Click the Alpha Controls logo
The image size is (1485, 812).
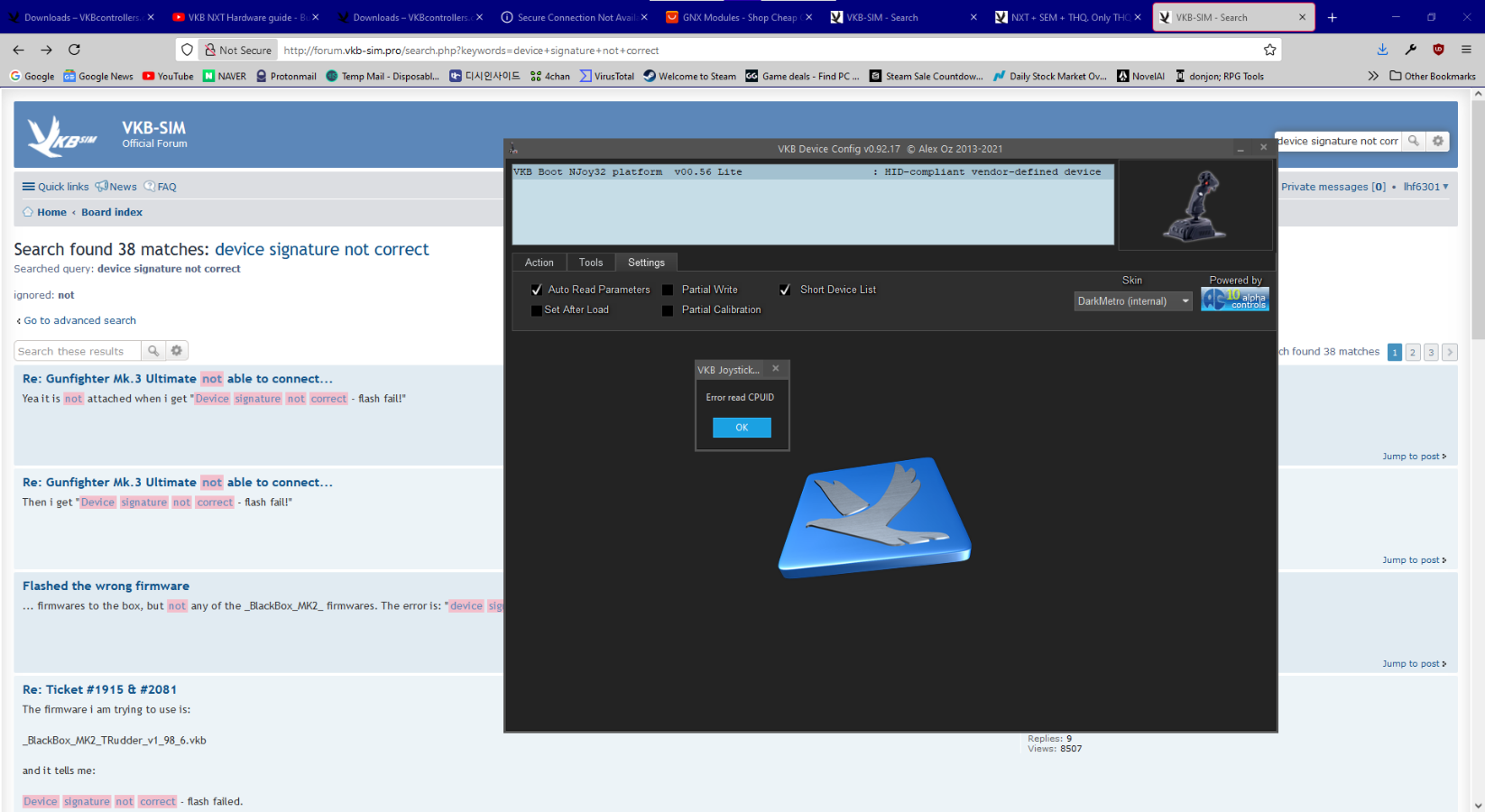click(1235, 300)
